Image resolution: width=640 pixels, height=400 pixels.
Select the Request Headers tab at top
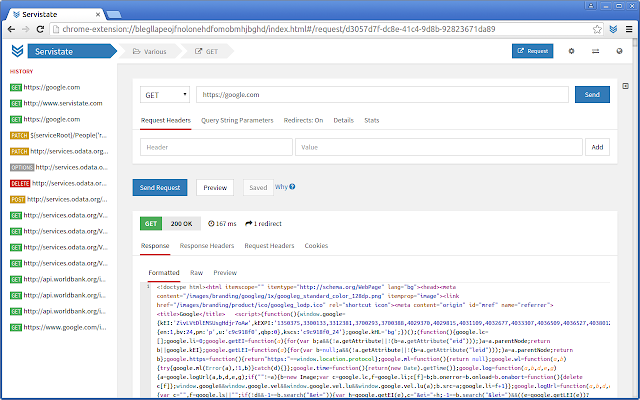tap(166, 120)
